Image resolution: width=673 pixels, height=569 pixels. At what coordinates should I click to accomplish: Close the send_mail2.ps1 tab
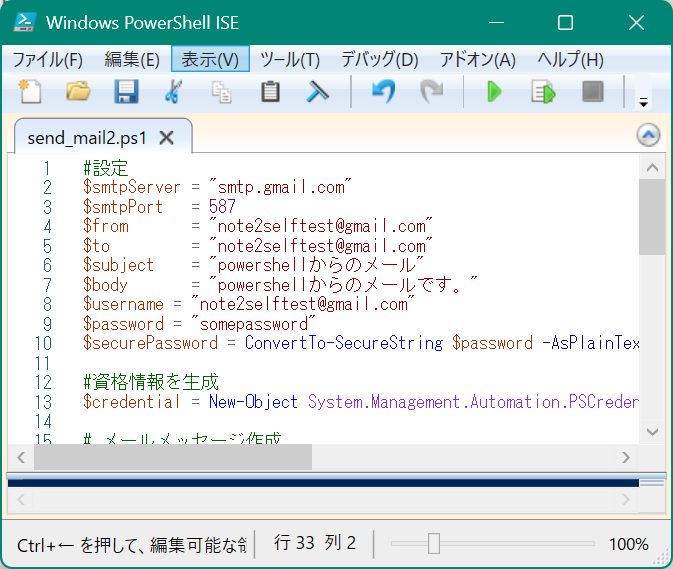tap(167, 137)
